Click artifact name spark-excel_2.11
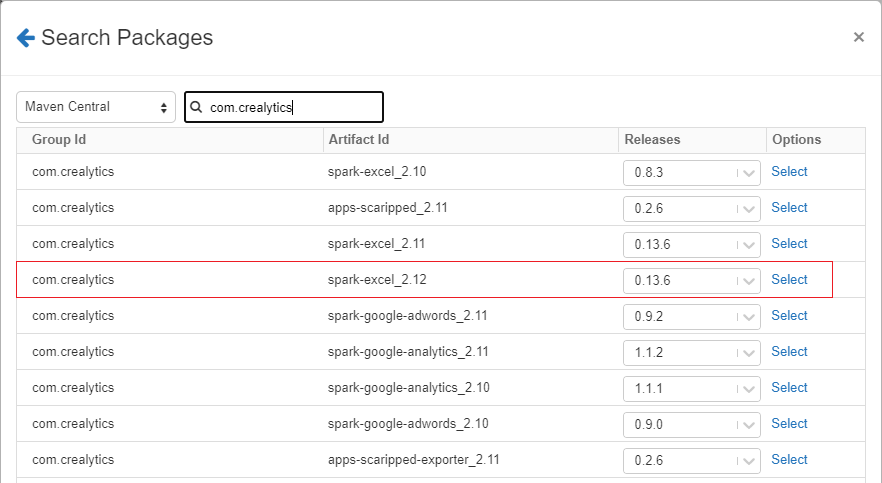 pos(376,243)
